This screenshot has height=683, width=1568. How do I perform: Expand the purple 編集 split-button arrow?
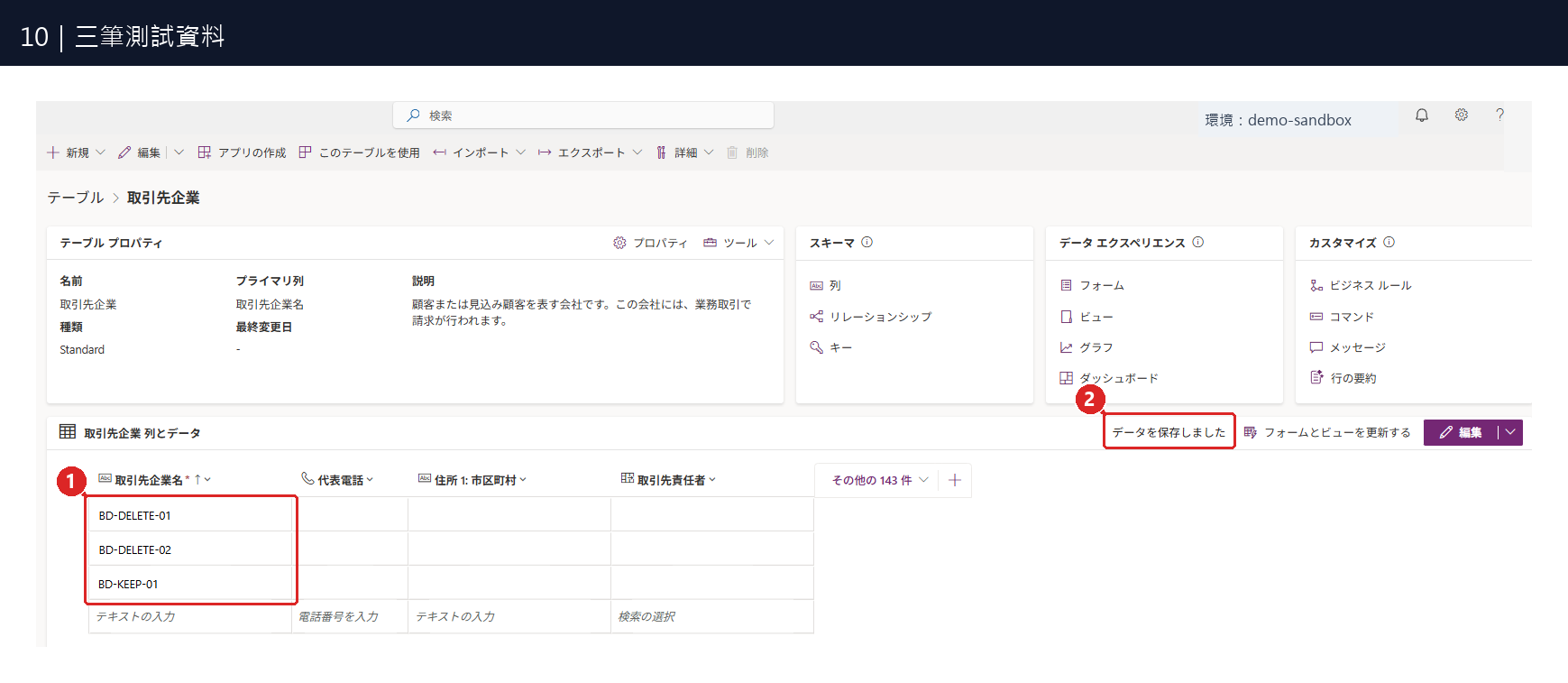pos(1510,432)
